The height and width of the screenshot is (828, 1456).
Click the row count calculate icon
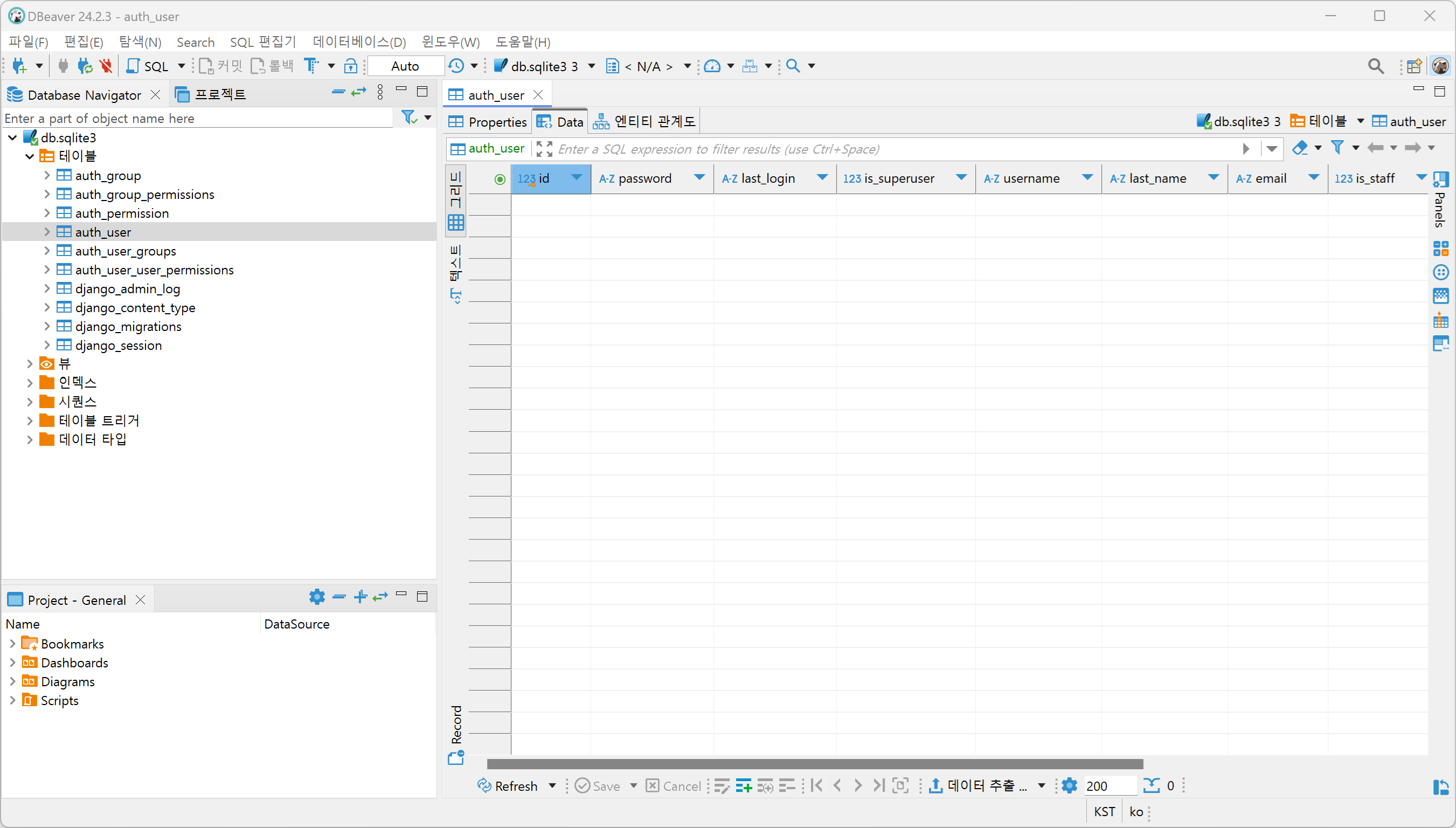[1152, 785]
